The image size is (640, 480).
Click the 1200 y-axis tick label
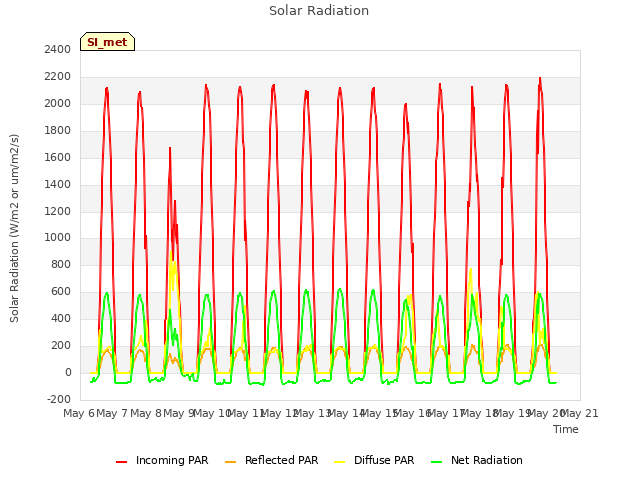point(58,211)
